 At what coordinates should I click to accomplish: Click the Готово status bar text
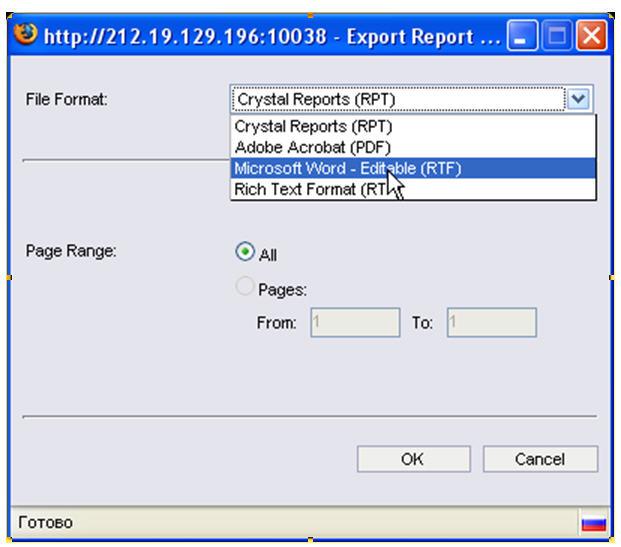click(x=46, y=523)
